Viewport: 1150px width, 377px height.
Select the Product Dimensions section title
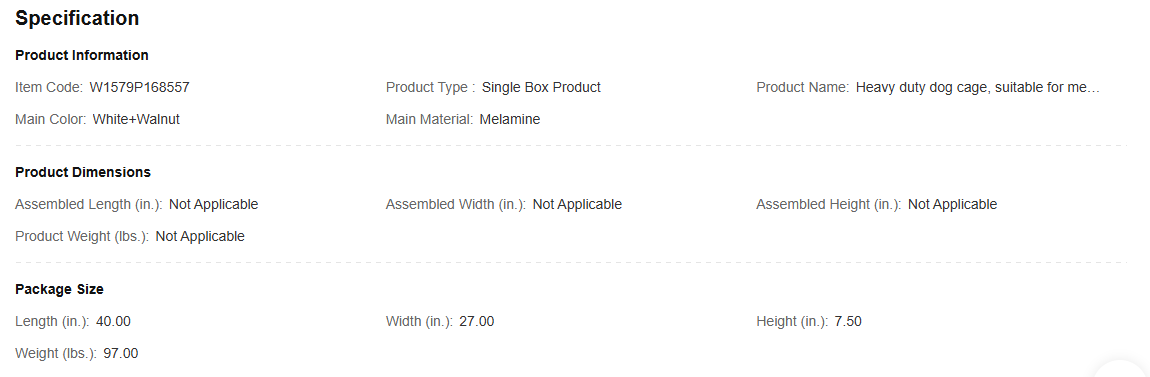tap(83, 172)
